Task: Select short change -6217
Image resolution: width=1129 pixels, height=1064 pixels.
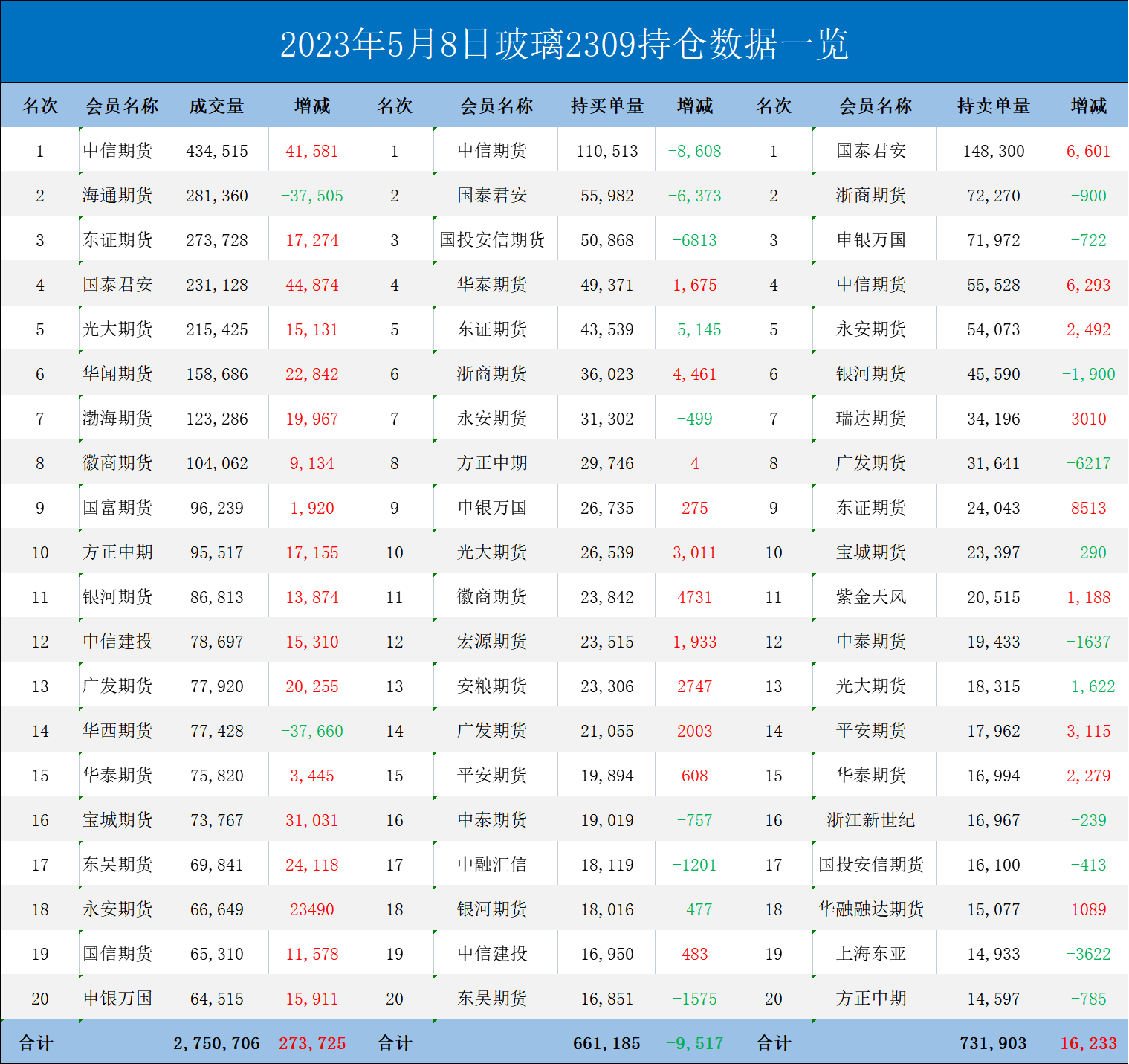Action: point(1089,463)
